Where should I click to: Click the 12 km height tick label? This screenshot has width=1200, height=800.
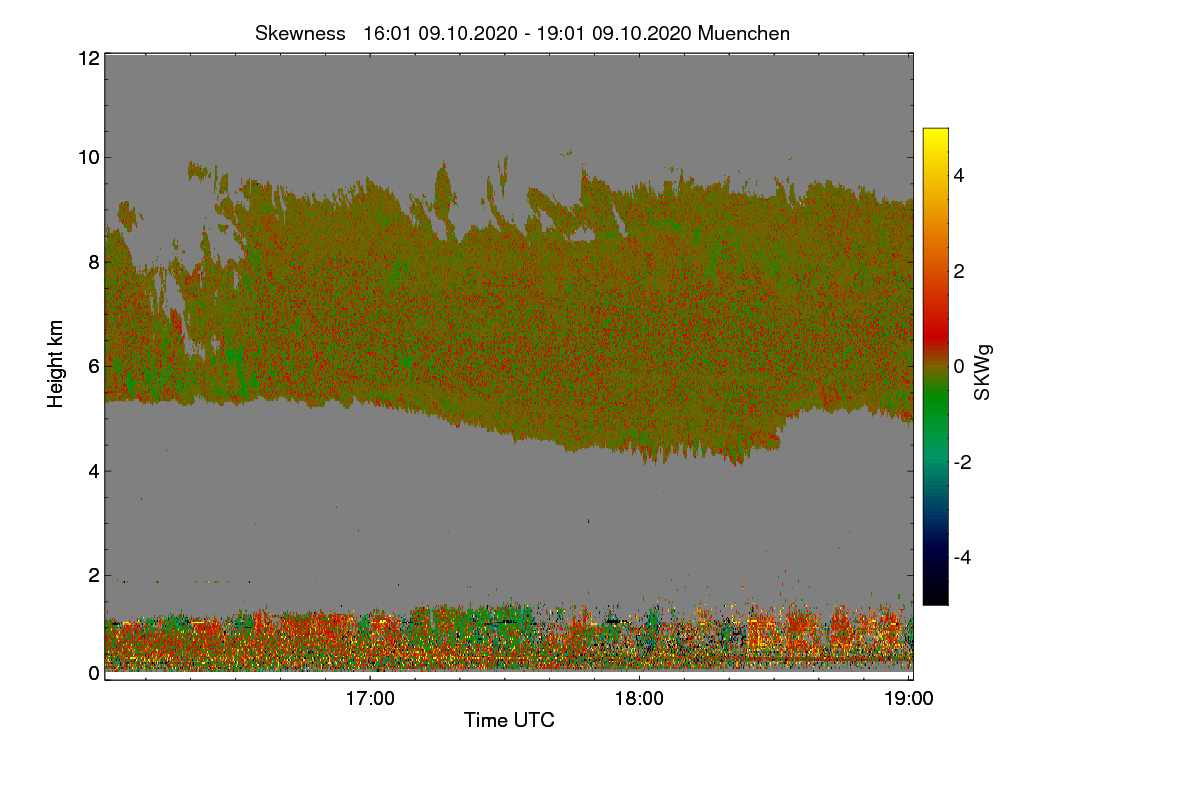tap(88, 58)
